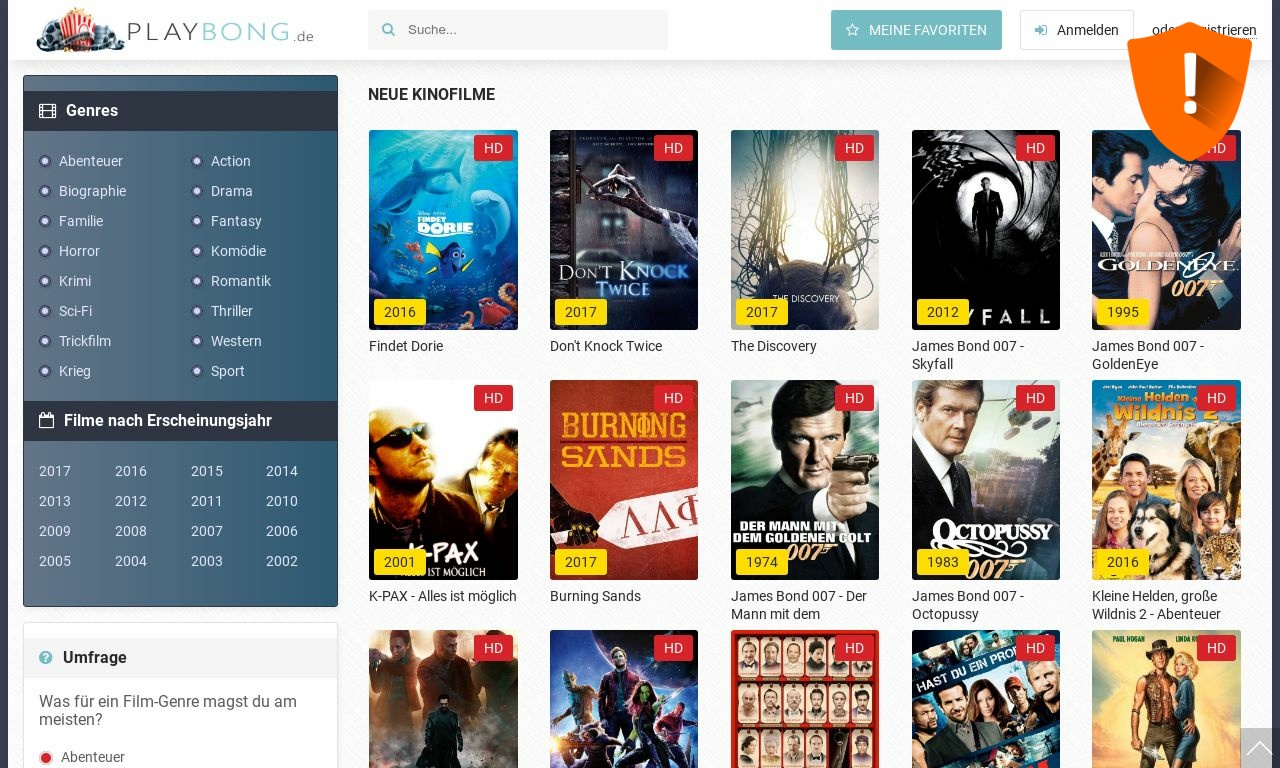Filter films by year 2012

[x=131, y=501]
